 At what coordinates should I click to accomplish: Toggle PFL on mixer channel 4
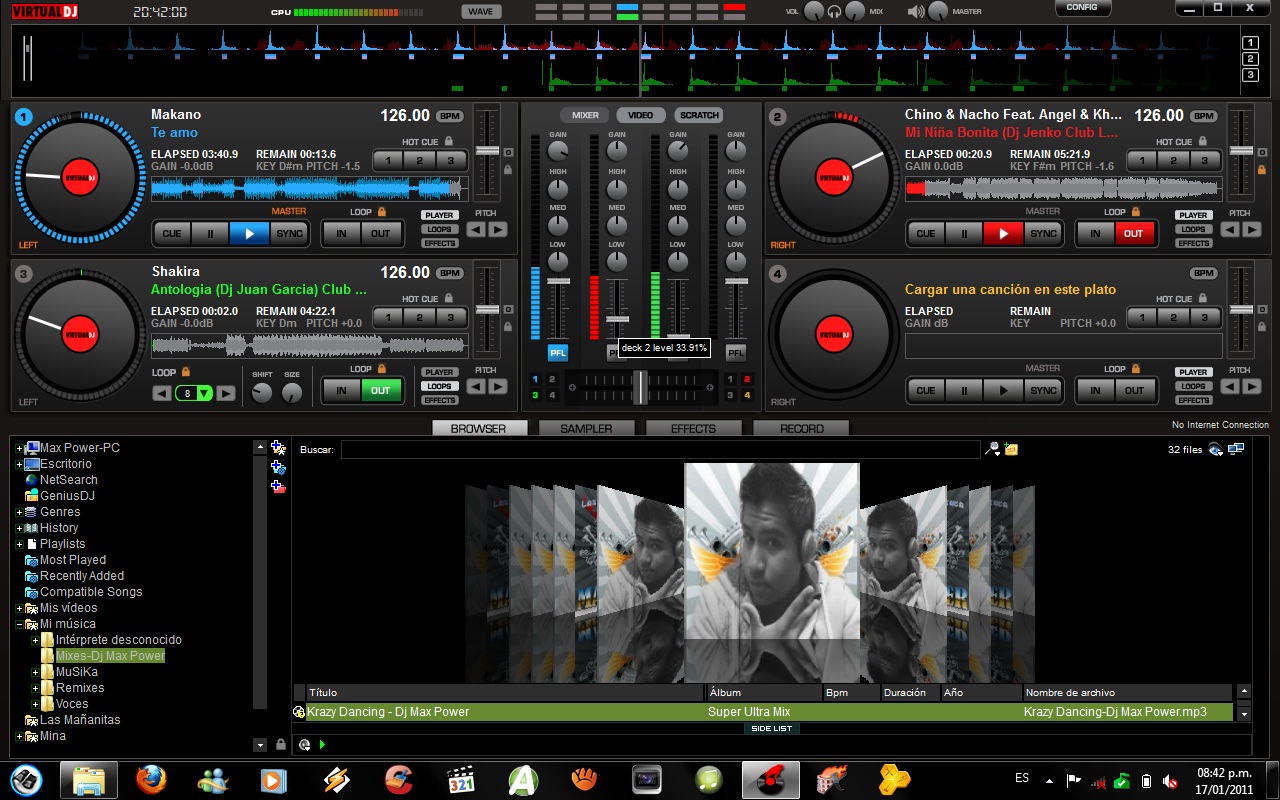tap(735, 352)
